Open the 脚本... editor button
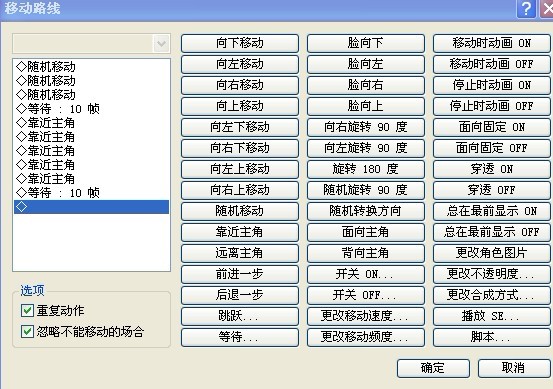This screenshot has height=389, width=553. [492, 337]
